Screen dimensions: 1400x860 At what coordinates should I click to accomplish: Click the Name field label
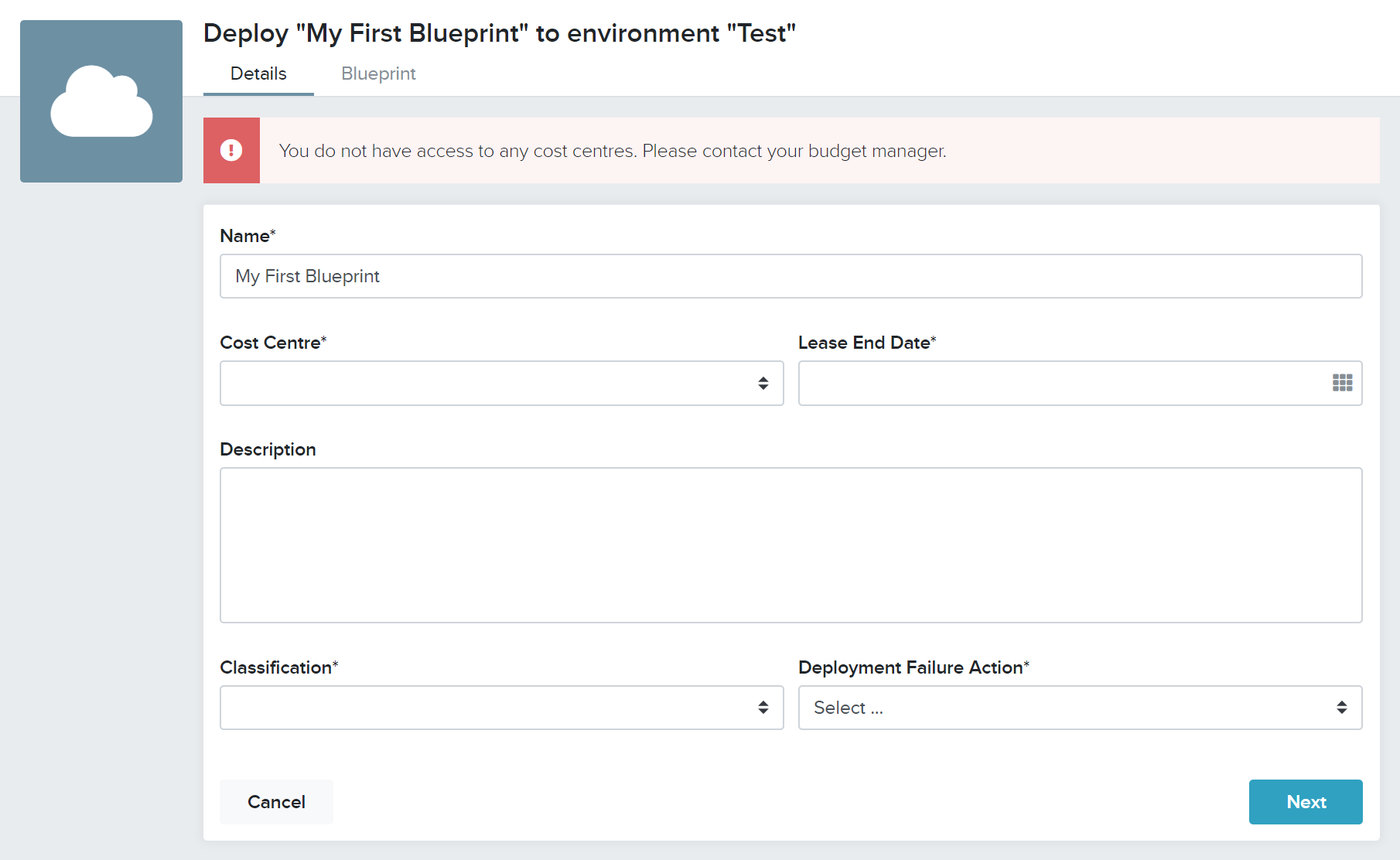[248, 236]
